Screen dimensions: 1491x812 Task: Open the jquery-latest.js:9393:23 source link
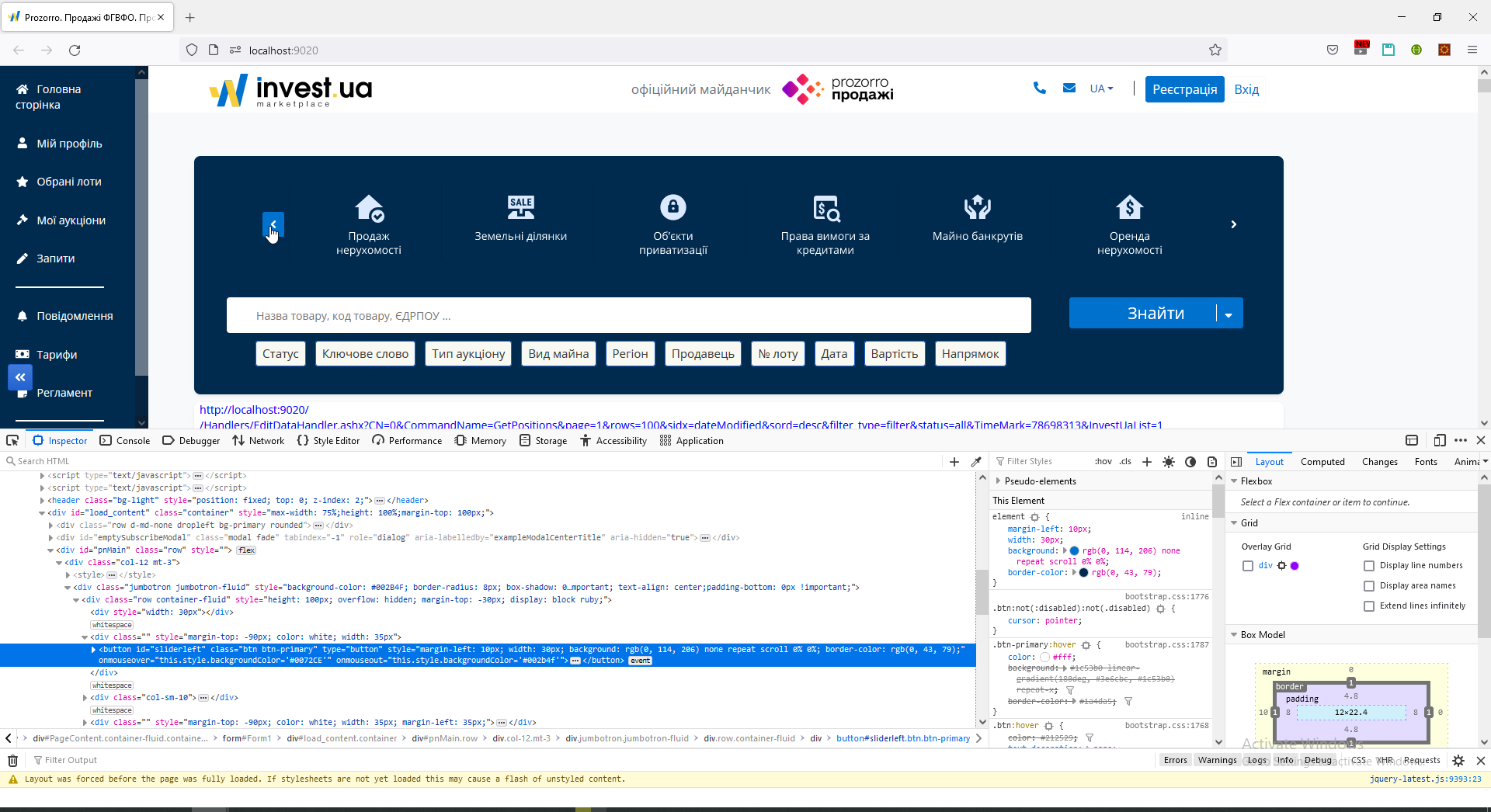(1425, 779)
